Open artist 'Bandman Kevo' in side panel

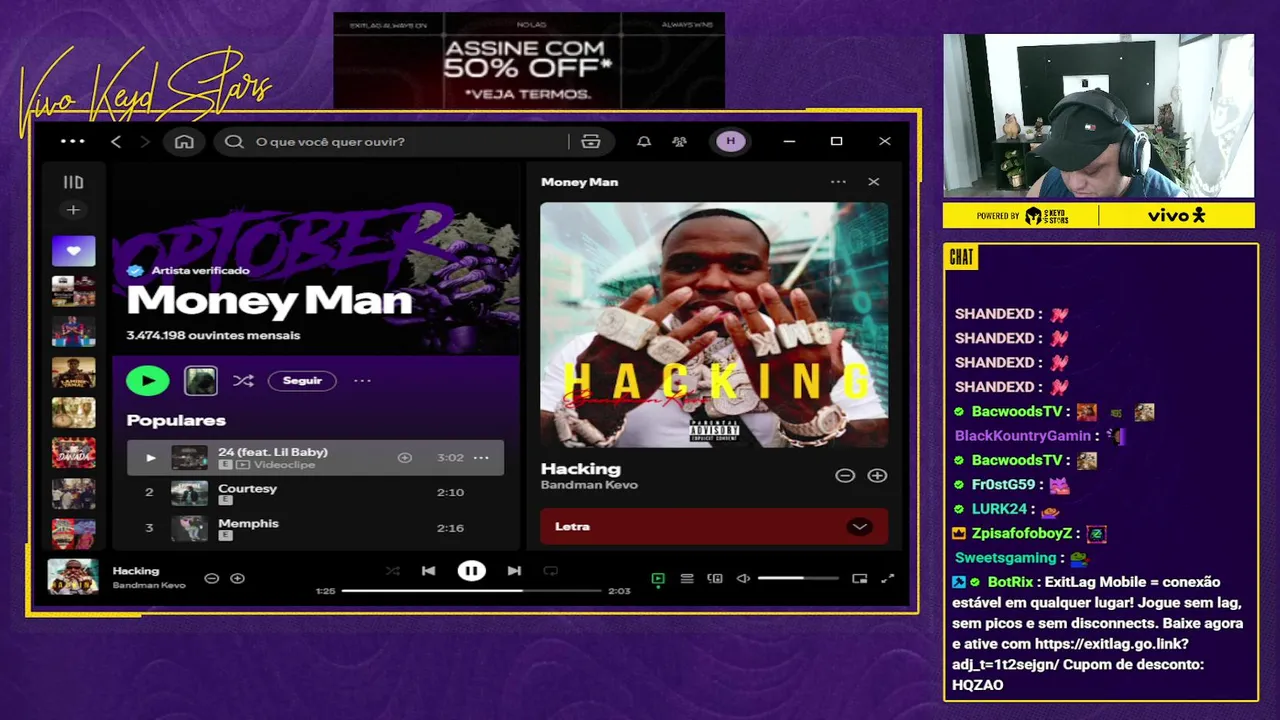tap(589, 485)
